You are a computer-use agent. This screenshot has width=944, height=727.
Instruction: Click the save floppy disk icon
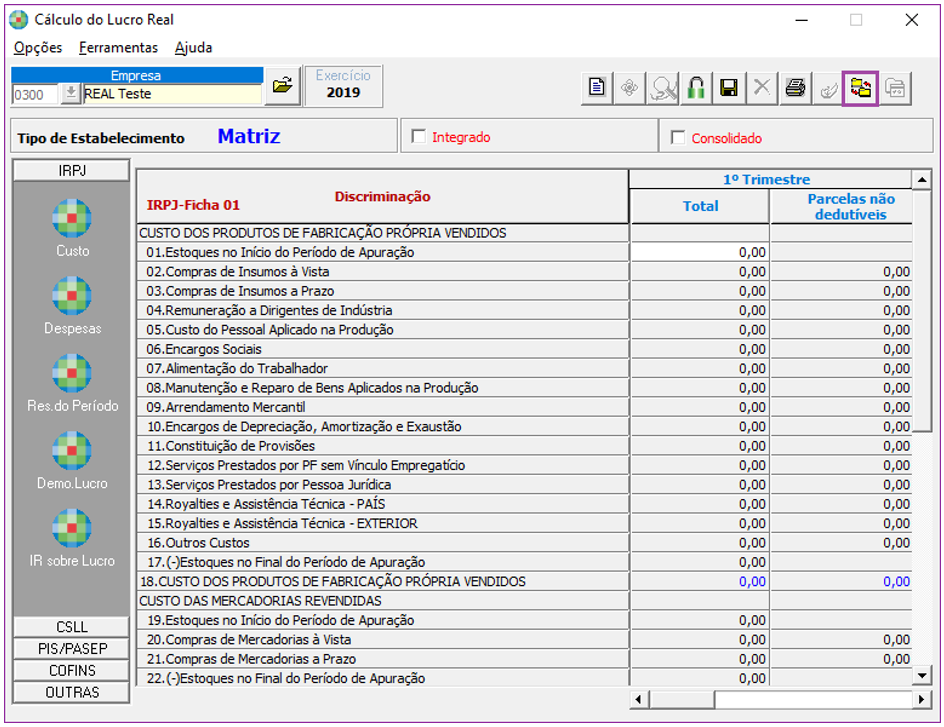[x=729, y=88]
